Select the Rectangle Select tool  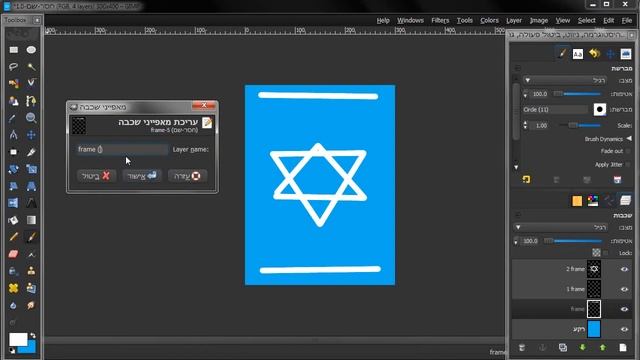13,50
